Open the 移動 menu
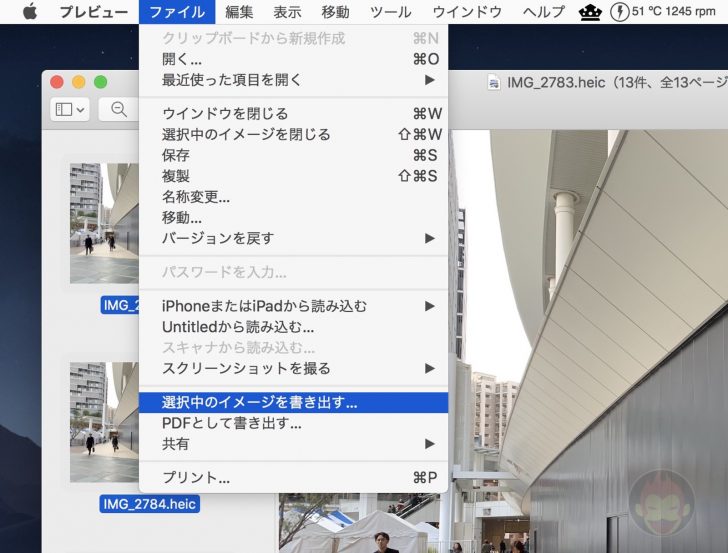Image resolution: width=728 pixels, height=553 pixels. point(335,12)
